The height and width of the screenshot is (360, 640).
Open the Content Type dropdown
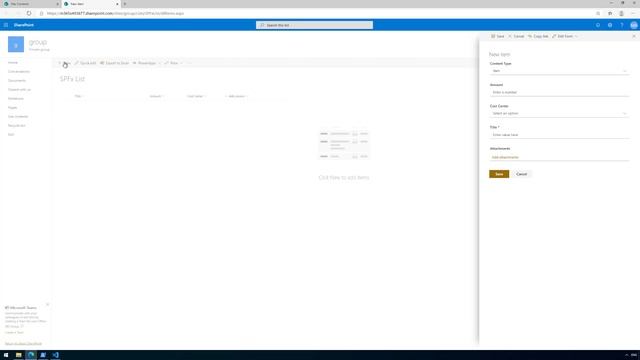coord(559,71)
